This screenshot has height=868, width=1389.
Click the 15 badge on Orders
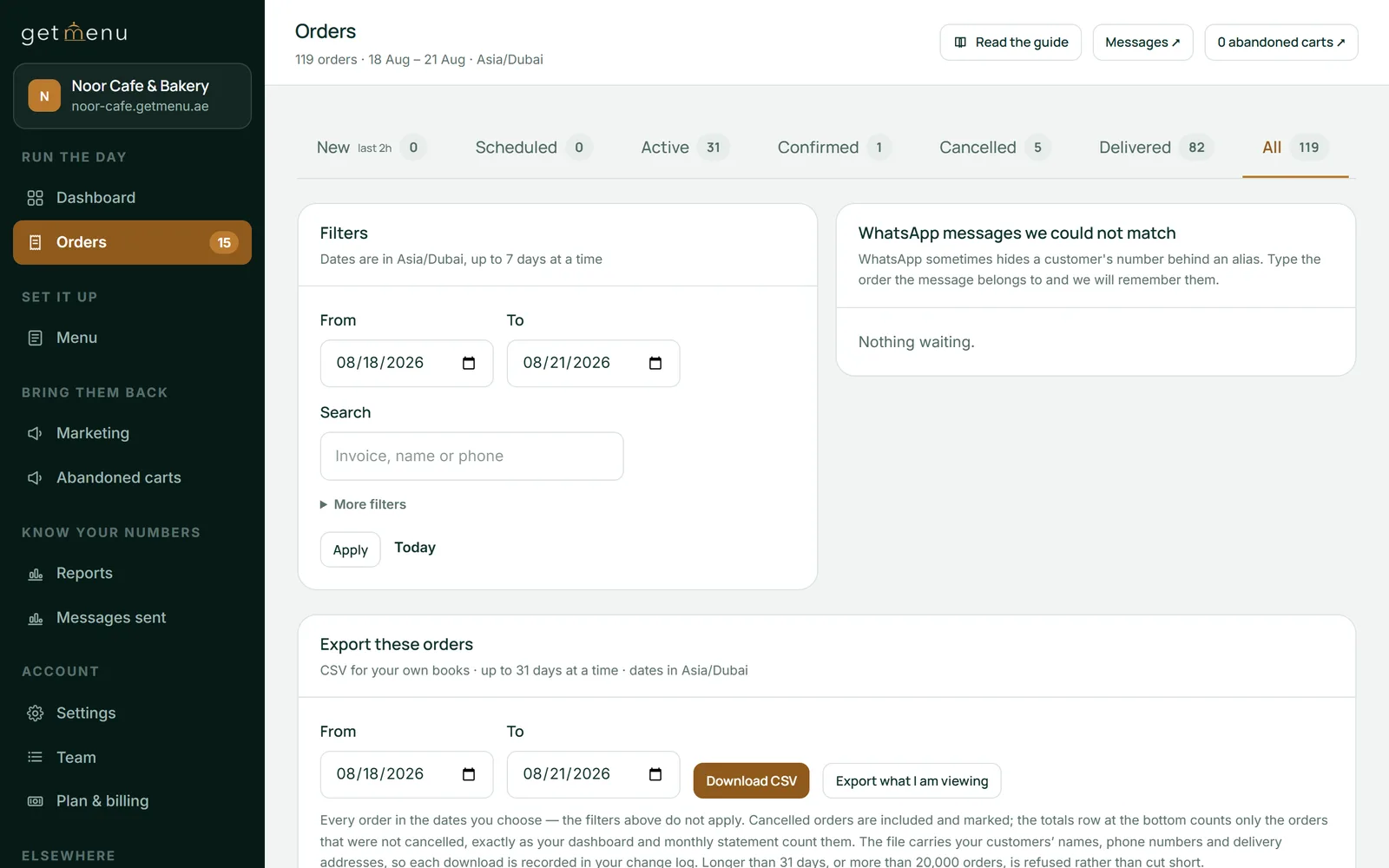(x=224, y=242)
